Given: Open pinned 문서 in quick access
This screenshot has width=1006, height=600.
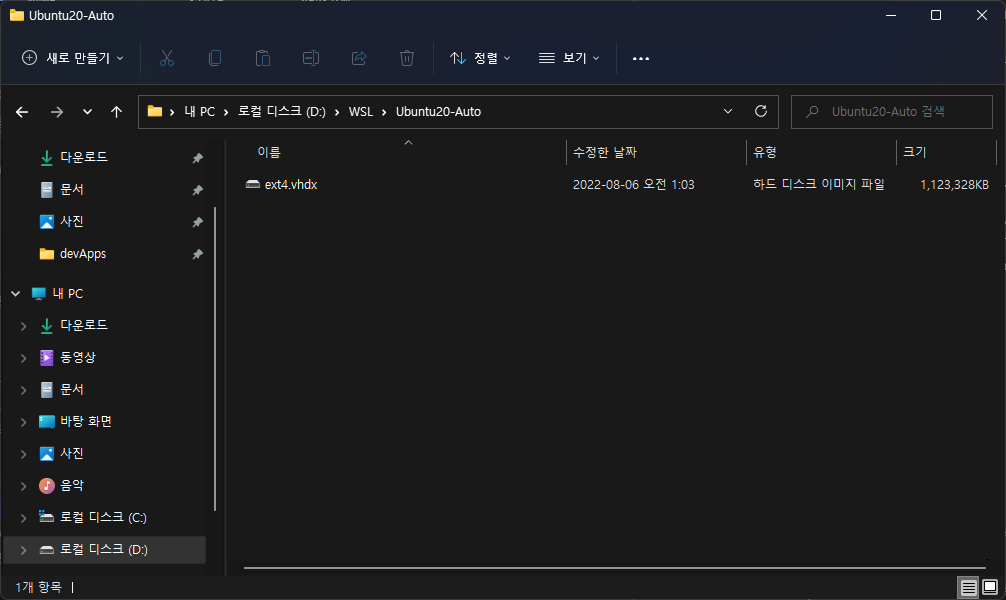Looking at the screenshot, I should click(x=71, y=189).
